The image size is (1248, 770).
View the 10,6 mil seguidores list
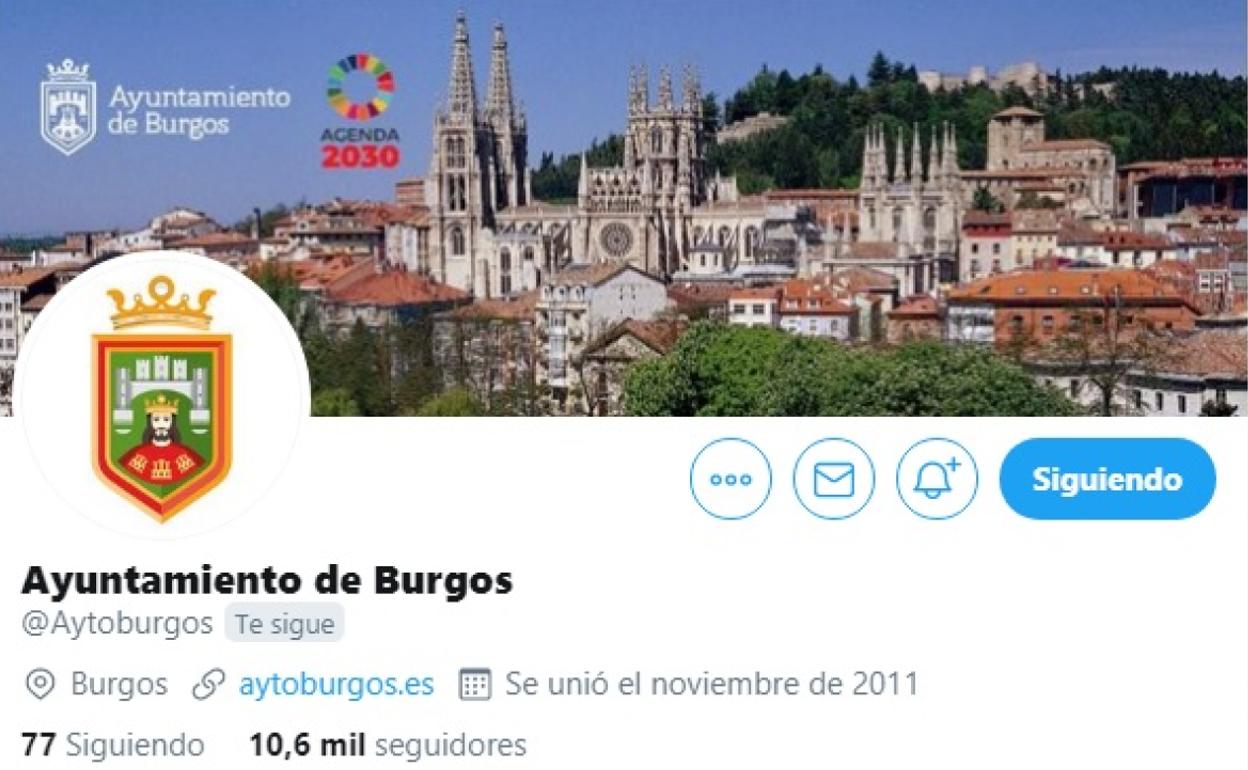[388, 745]
